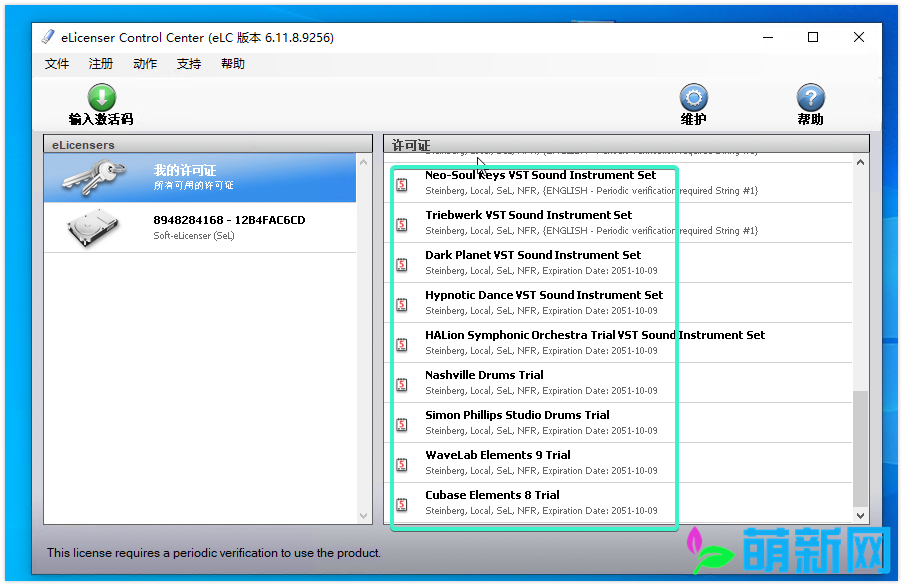
Task: Click license icon beside WaveLab Elements 9
Action: pos(402,465)
